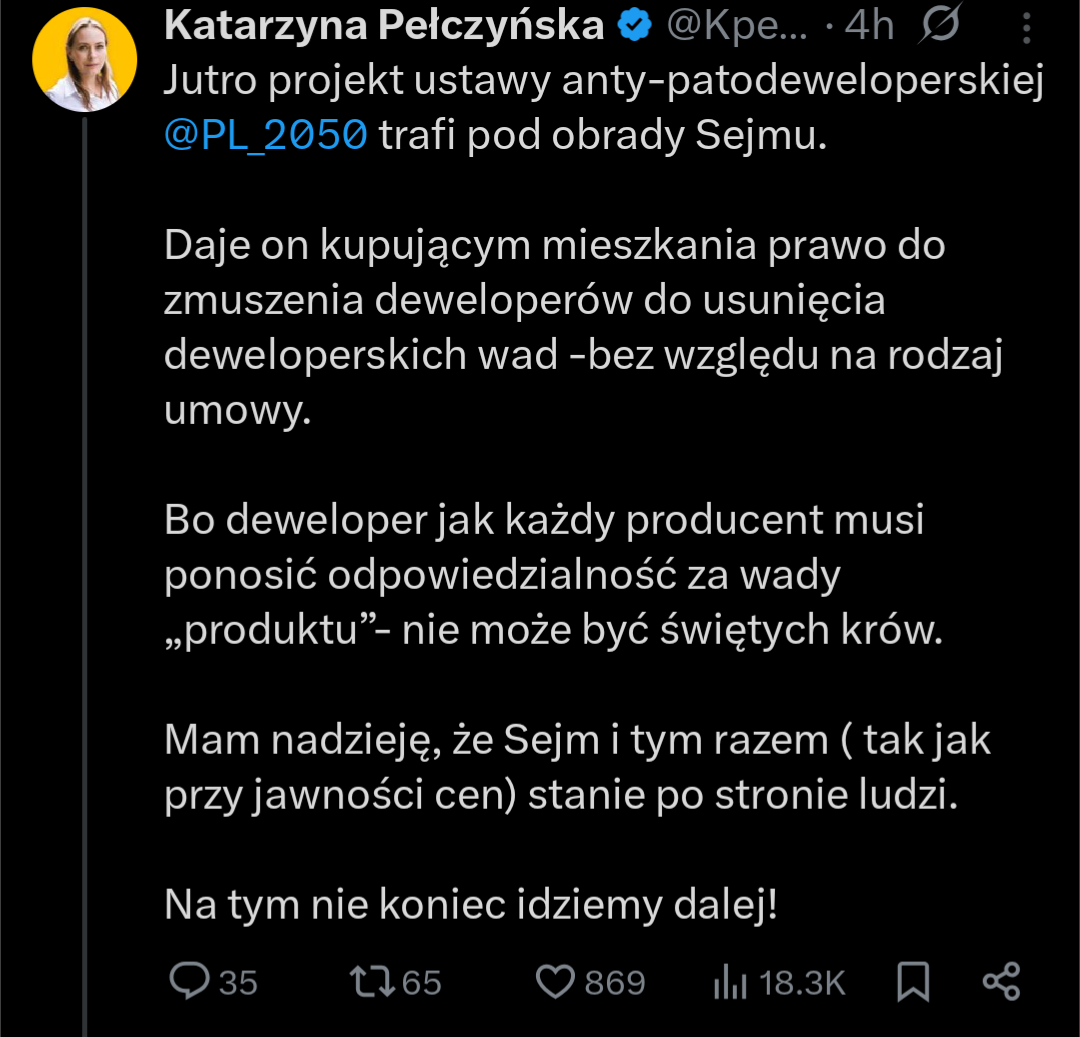Image resolution: width=1080 pixels, height=1037 pixels.
Task: Click the like count 869
Action: coord(614,983)
